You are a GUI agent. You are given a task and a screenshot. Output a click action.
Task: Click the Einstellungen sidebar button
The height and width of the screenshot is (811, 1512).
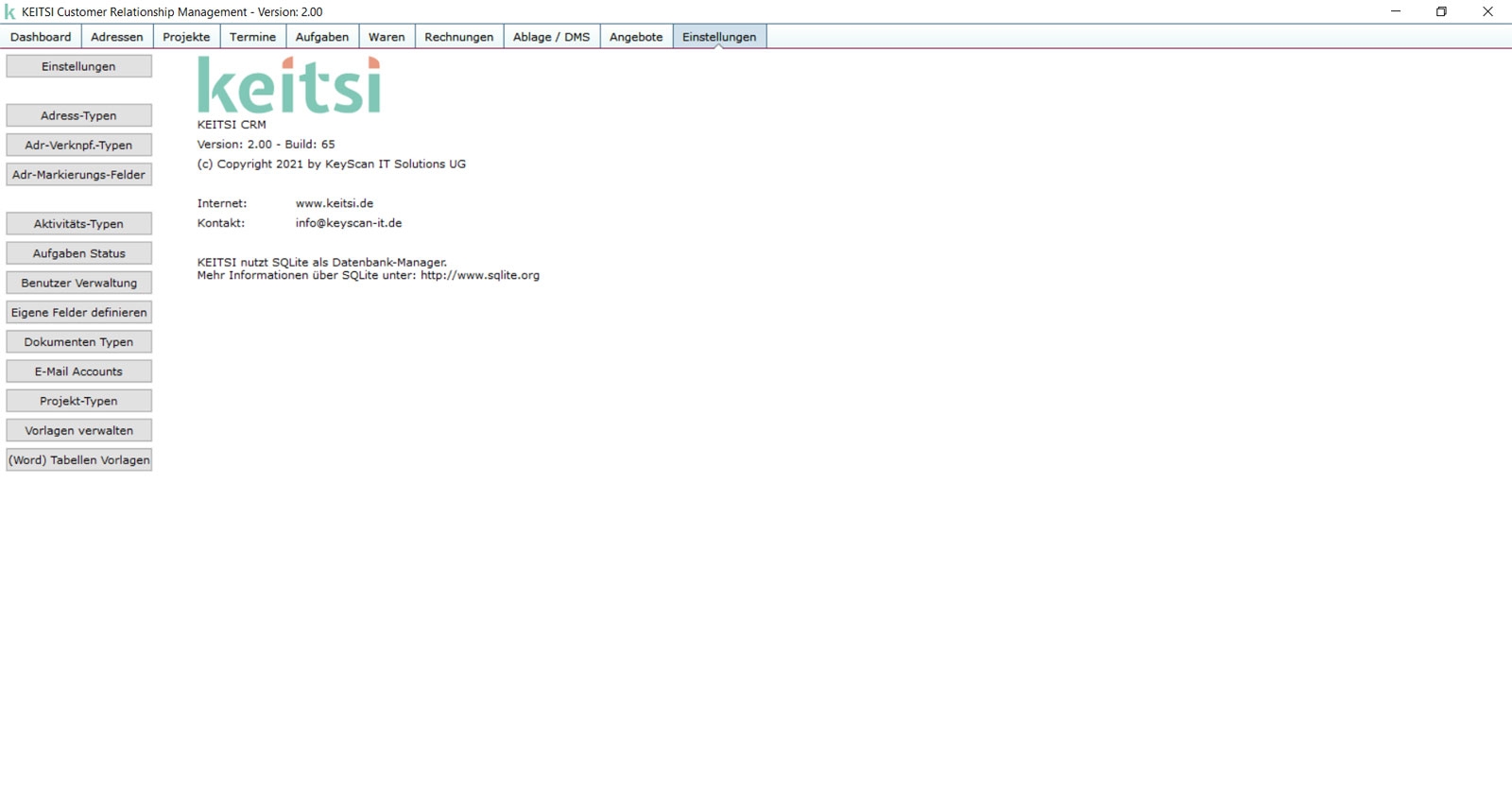[78, 66]
